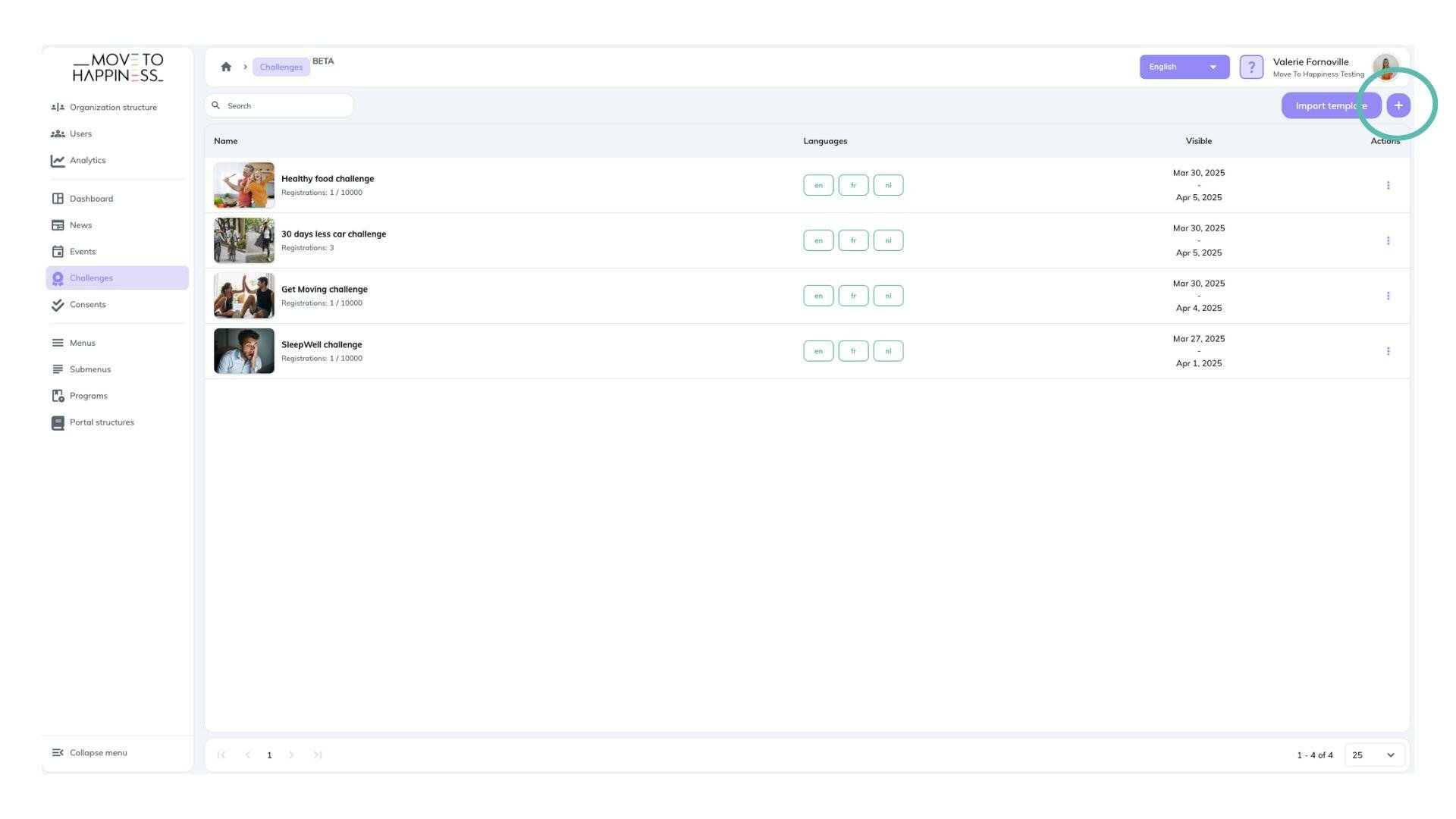Click nl language tag for Healthy food challenge
The width and height of the screenshot is (1456, 819).
click(888, 185)
